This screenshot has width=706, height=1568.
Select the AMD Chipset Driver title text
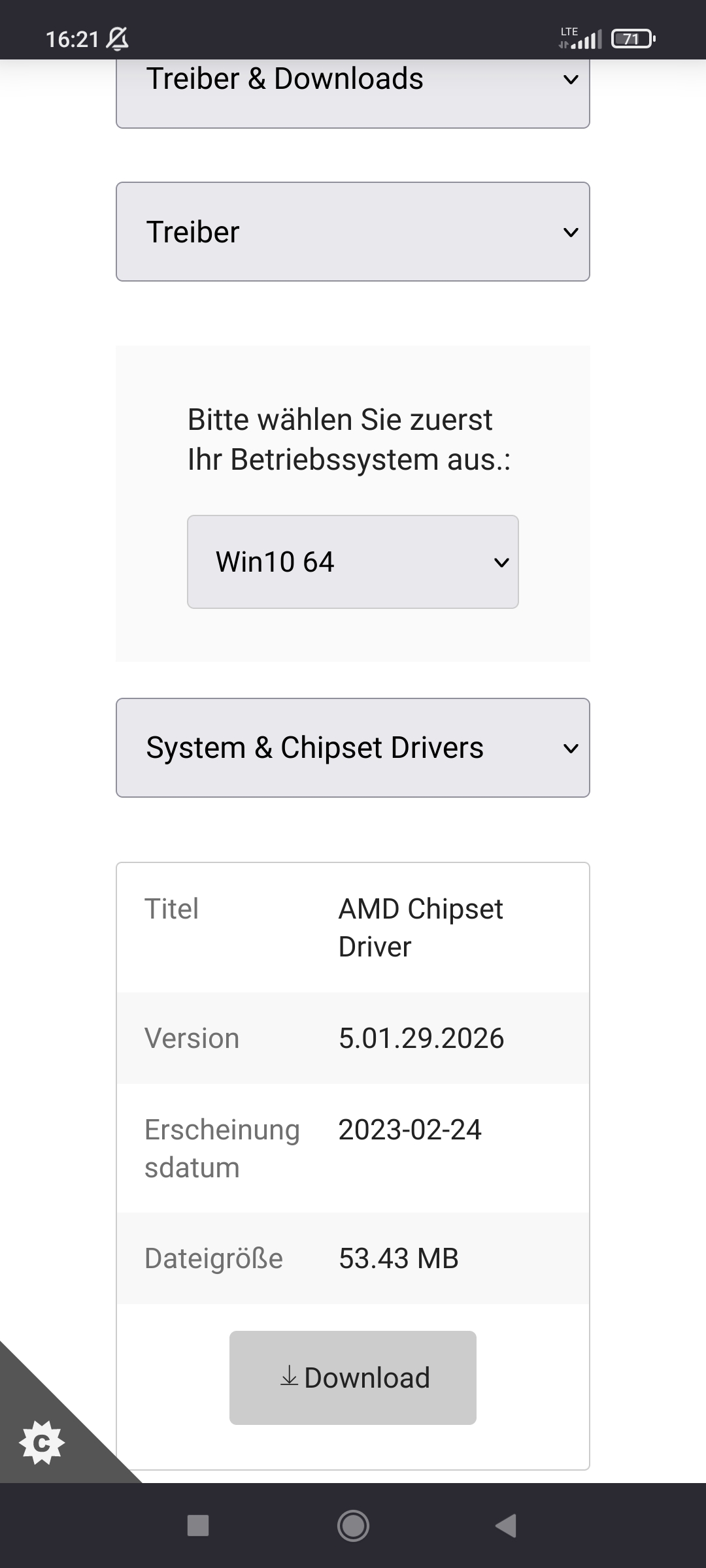click(x=421, y=928)
